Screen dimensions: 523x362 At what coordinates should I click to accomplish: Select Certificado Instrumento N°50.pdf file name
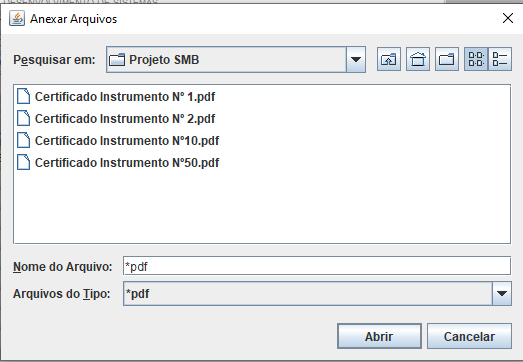127,163
